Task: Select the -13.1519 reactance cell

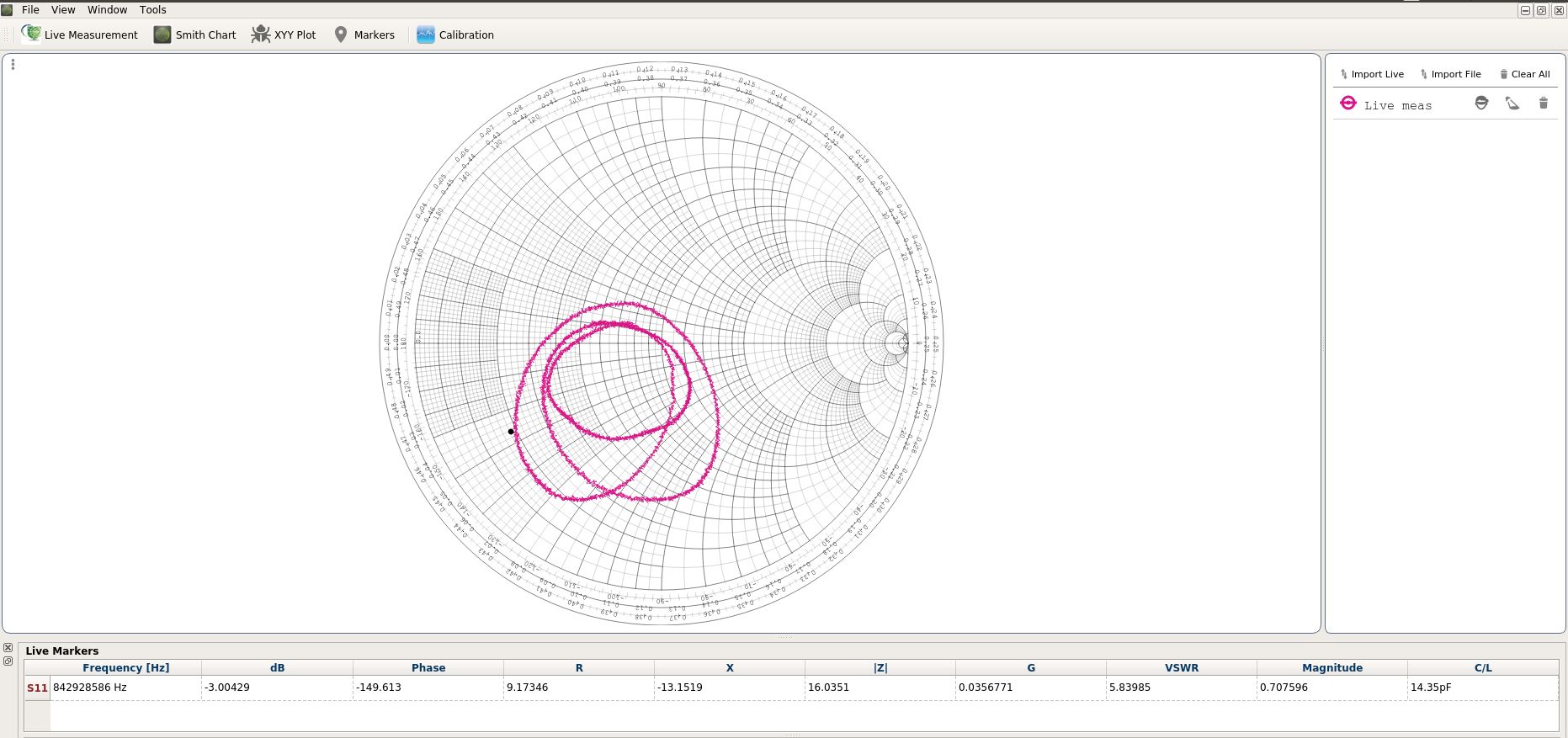Action: pyautogui.click(x=730, y=688)
